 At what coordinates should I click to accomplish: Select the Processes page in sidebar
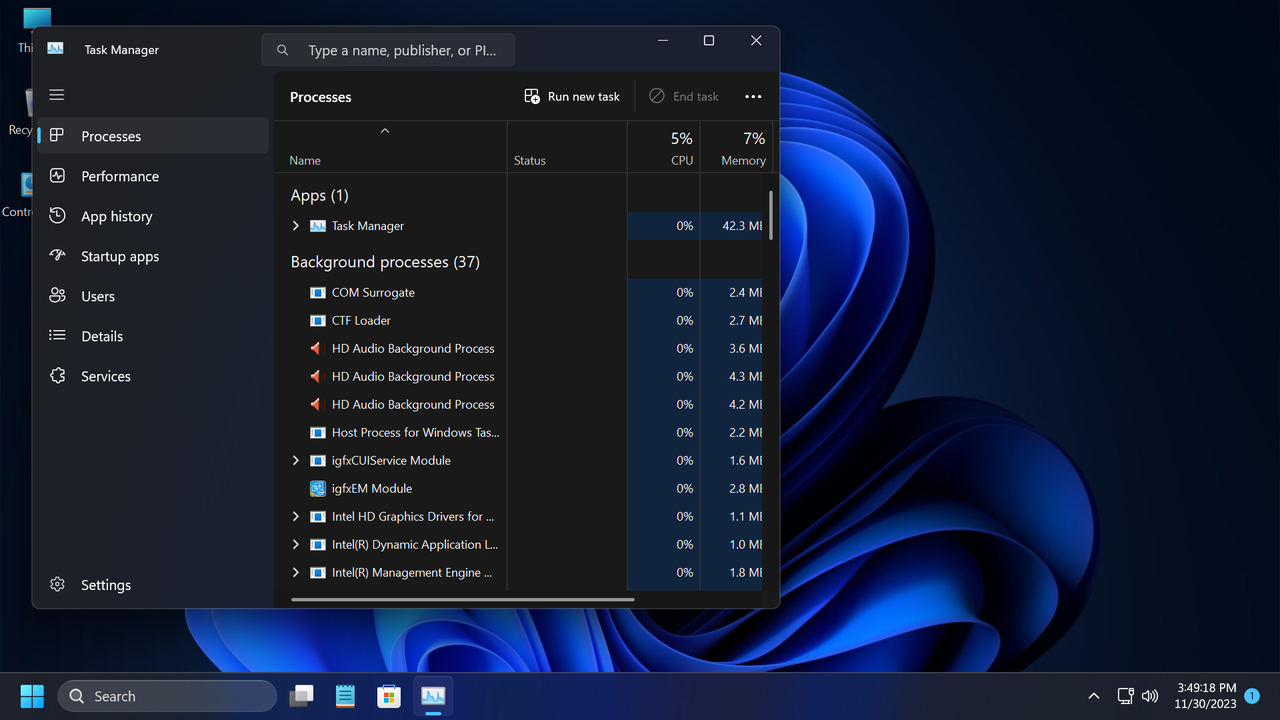[153, 136]
